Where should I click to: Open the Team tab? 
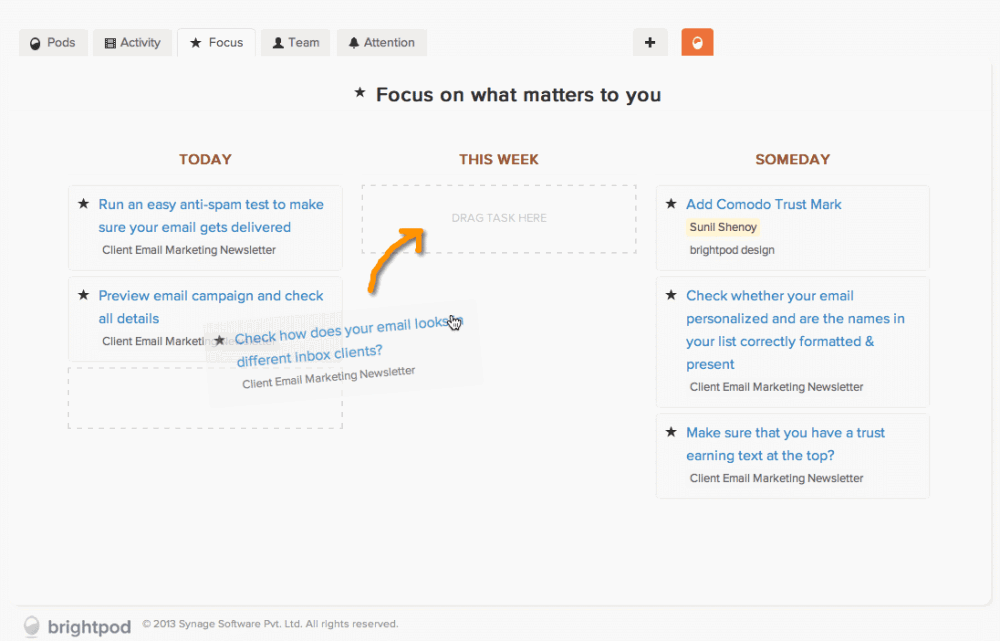(295, 43)
